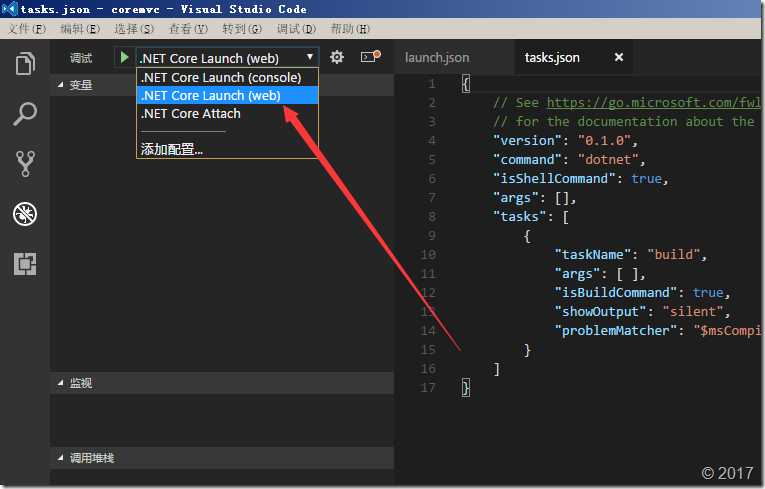Open the 选择(S) menu

point(134,29)
